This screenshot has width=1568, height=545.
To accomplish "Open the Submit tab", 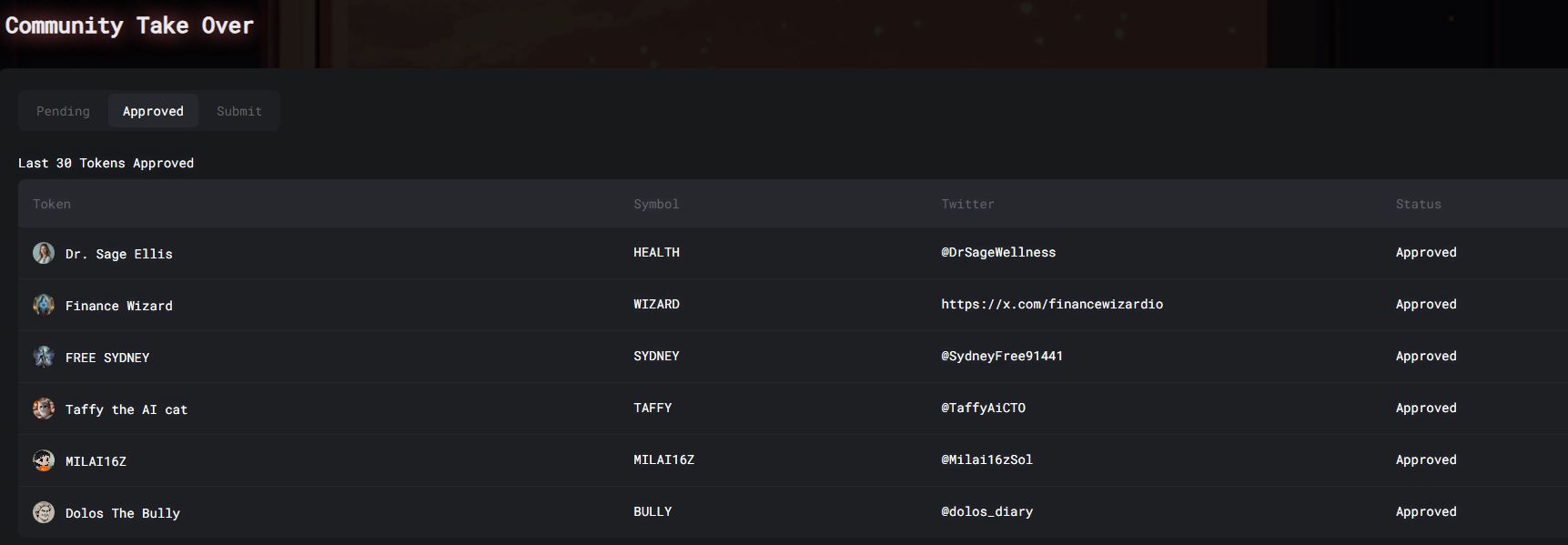I will click(239, 111).
